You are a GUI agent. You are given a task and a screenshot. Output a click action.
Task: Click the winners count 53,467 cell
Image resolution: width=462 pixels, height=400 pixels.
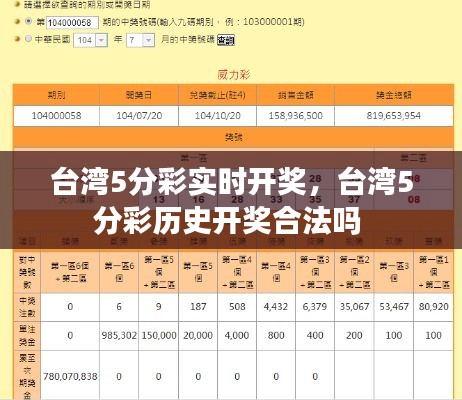[394, 307]
